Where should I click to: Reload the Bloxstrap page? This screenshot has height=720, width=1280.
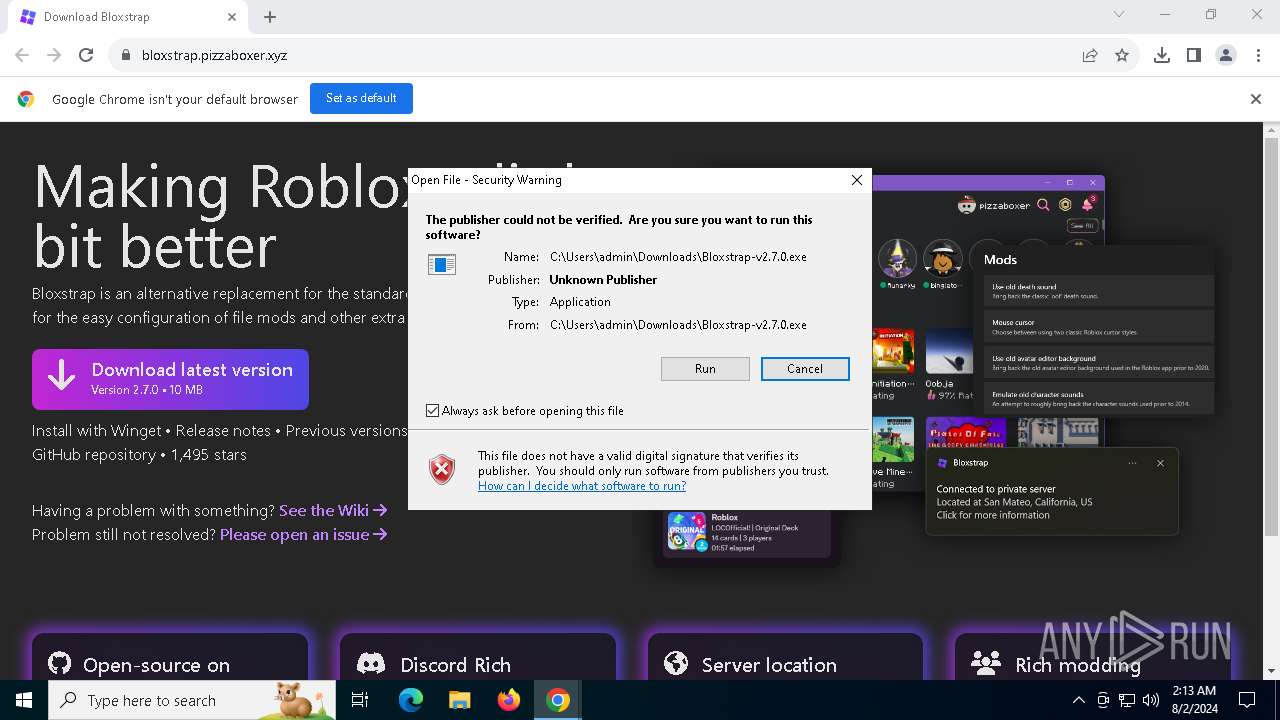pos(86,55)
